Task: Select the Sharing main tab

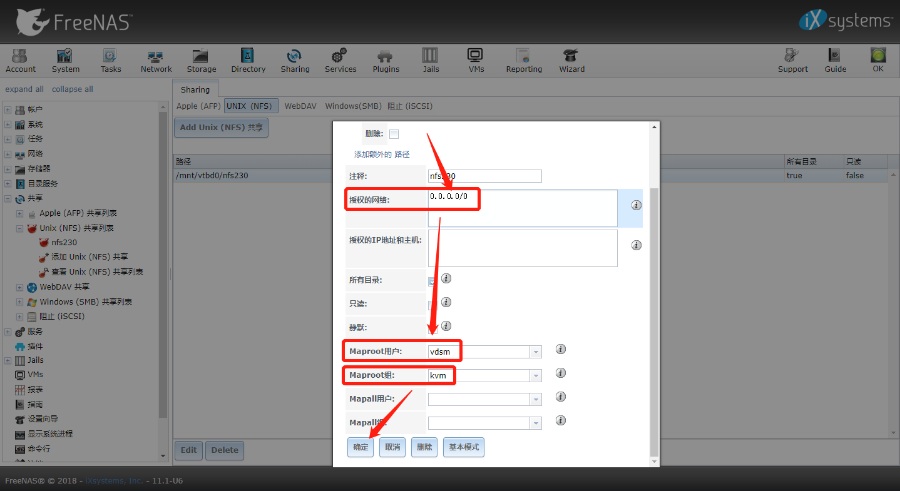Action: tap(195, 90)
